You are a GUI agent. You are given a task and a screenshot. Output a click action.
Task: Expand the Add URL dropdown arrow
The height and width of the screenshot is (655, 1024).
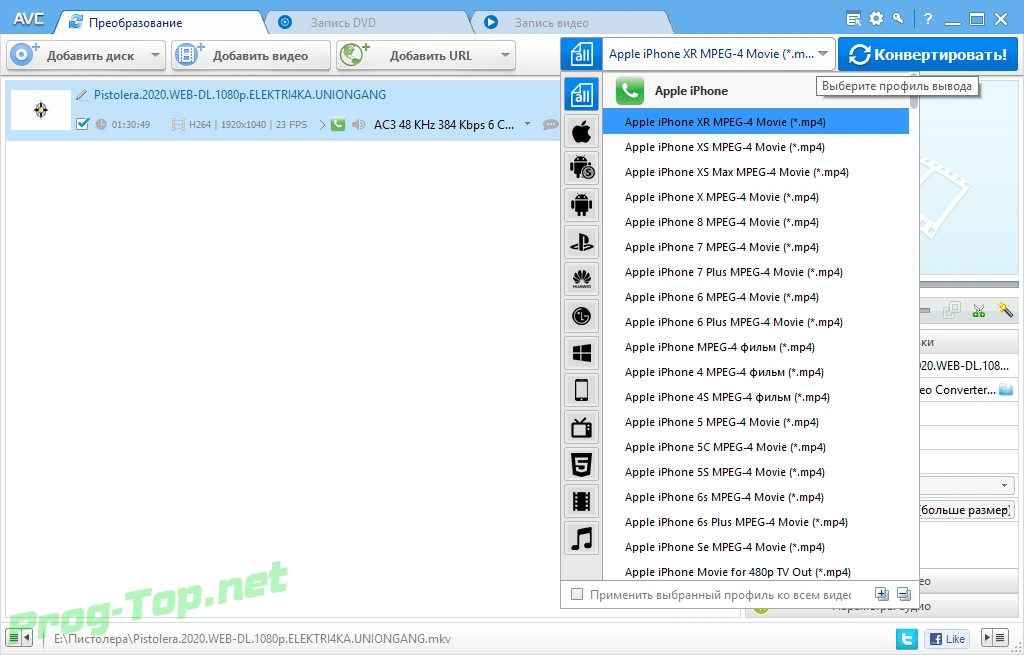505,56
